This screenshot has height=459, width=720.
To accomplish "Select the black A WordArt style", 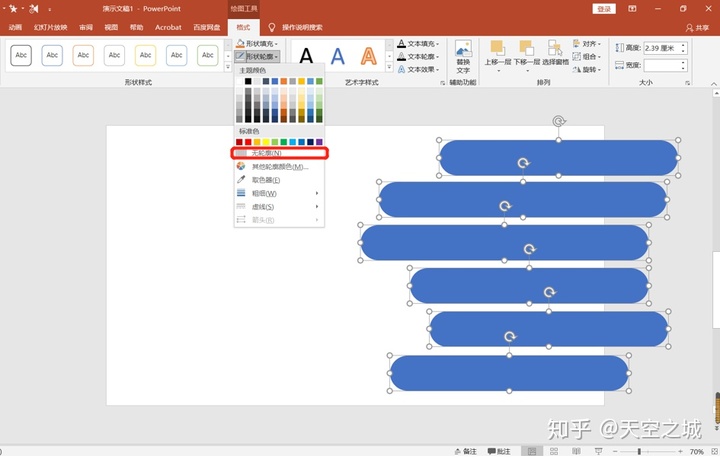I will coord(306,56).
